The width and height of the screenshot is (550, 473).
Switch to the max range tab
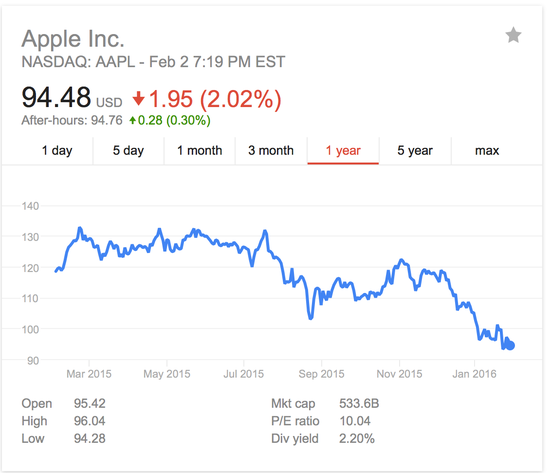pyautogui.click(x=487, y=151)
